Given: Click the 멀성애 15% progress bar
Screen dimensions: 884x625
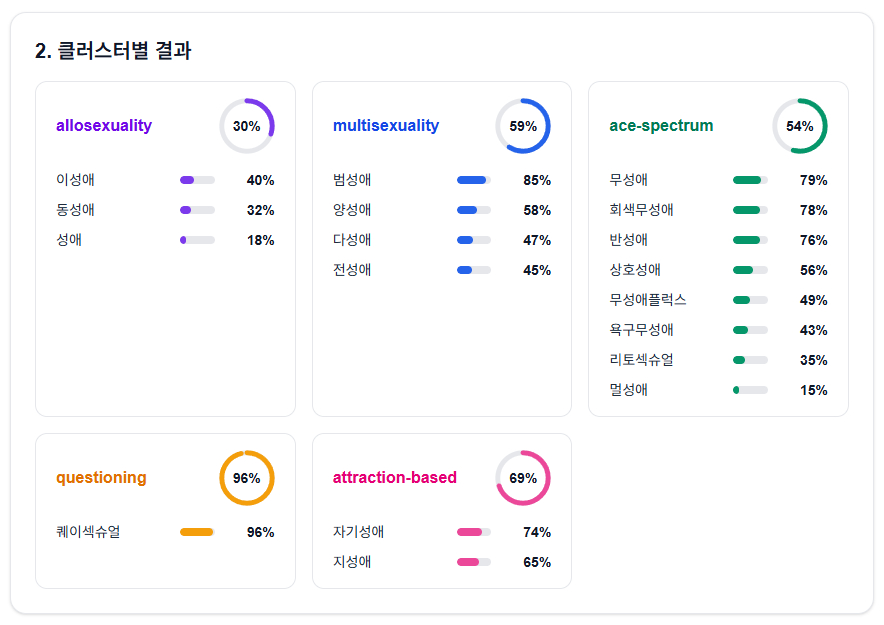Looking at the screenshot, I should pyautogui.click(x=750, y=390).
